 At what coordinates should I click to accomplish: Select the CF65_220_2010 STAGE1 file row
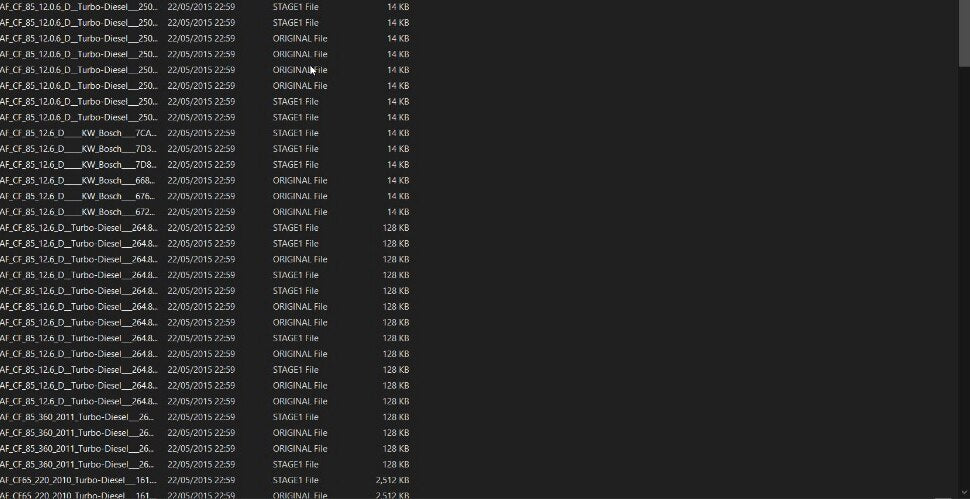tap(205, 480)
